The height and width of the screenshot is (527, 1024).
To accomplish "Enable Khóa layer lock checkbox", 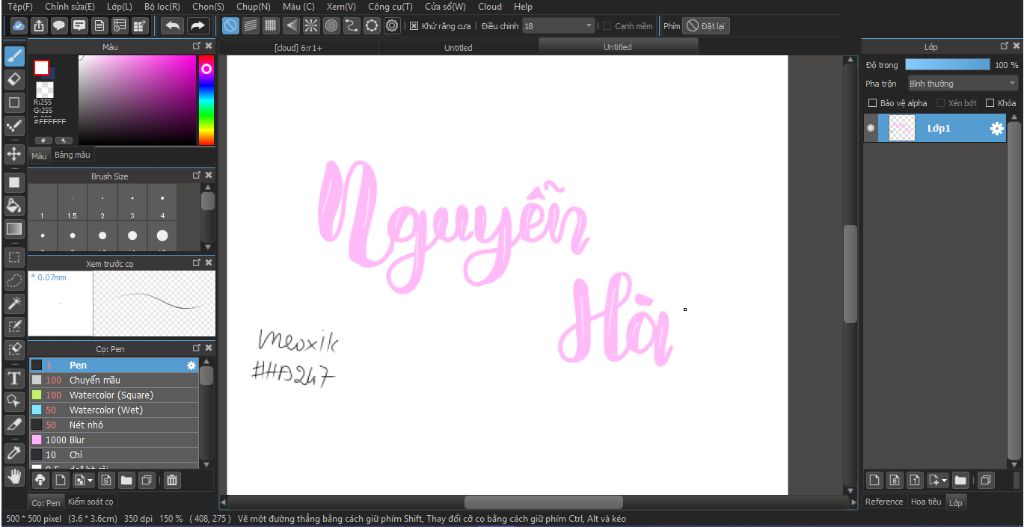I will pyautogui.click(x=989, y=103).
